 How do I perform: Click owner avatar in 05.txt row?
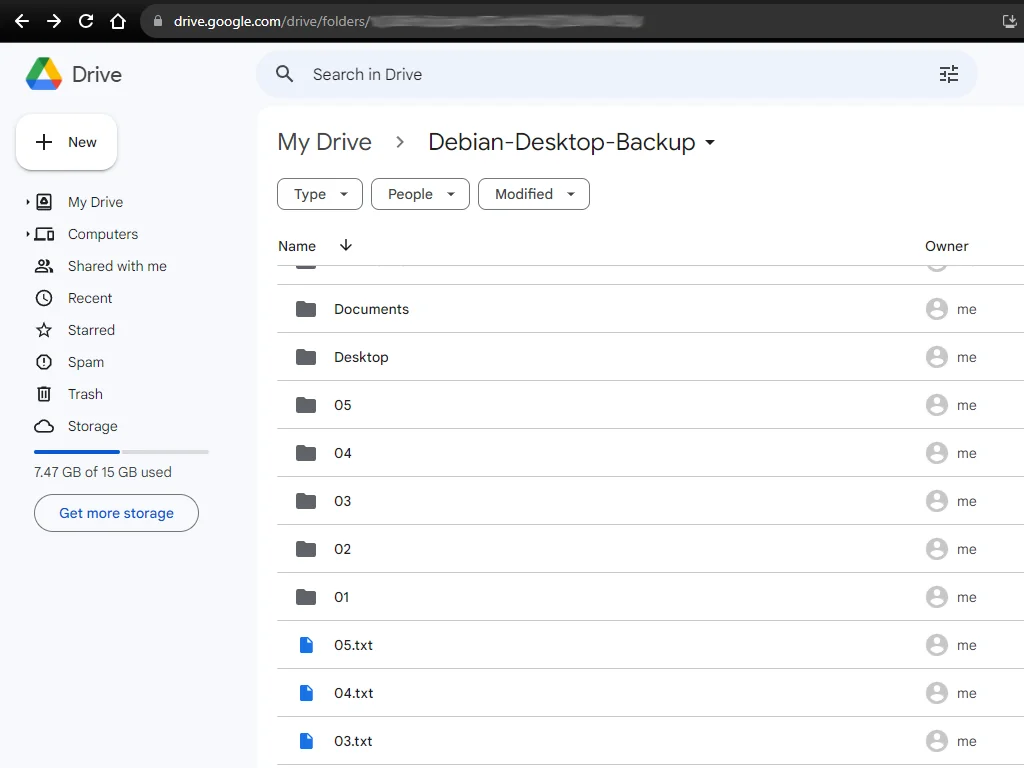coord(936,645)
